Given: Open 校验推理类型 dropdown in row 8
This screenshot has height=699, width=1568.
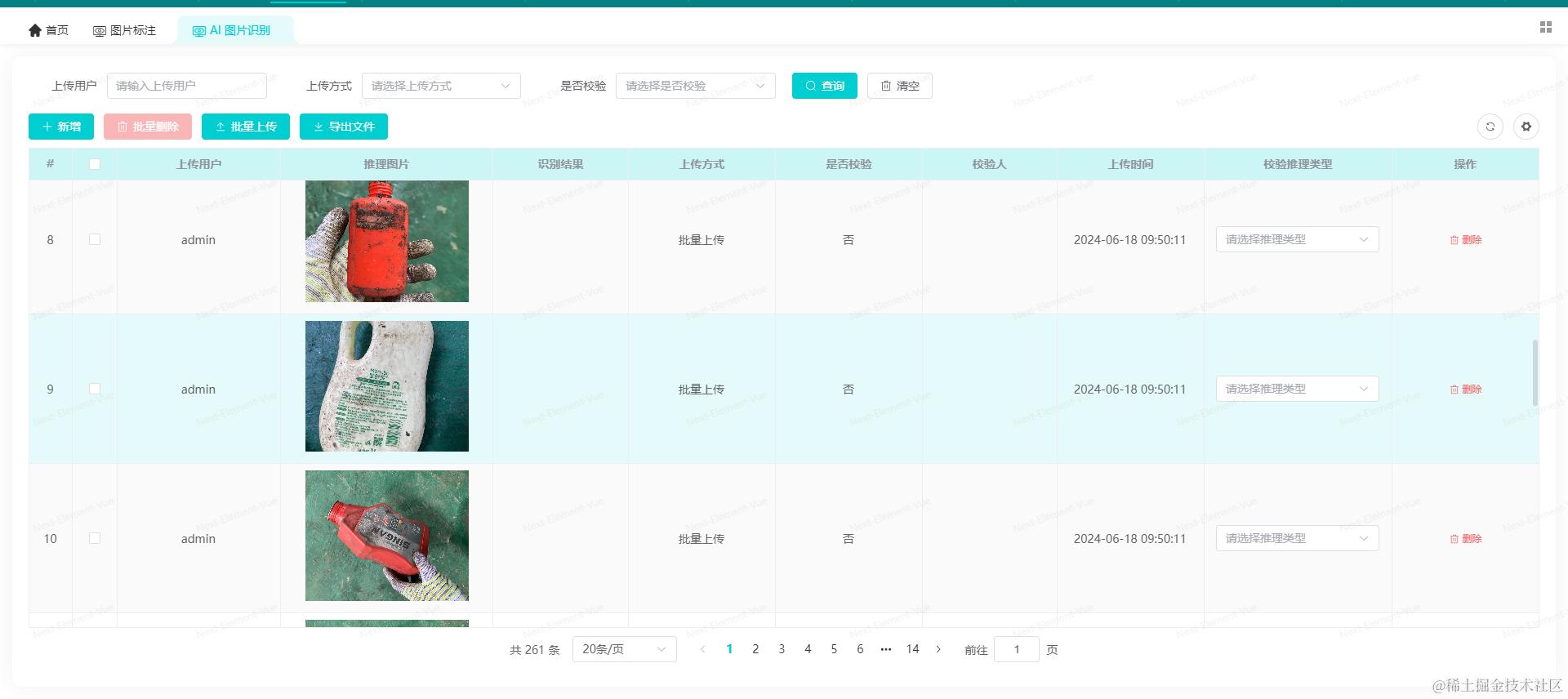Looking at the screenshot, I should pos(1298,239).
